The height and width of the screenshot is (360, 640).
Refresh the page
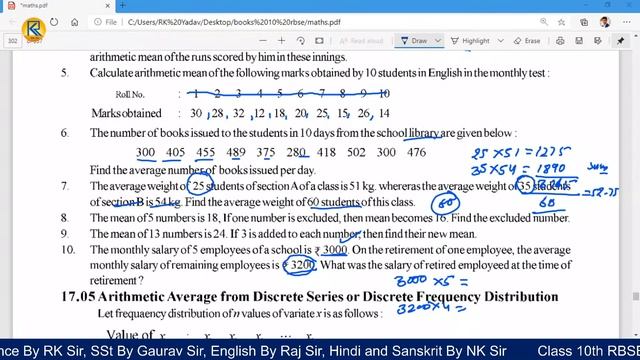(54, 22)
